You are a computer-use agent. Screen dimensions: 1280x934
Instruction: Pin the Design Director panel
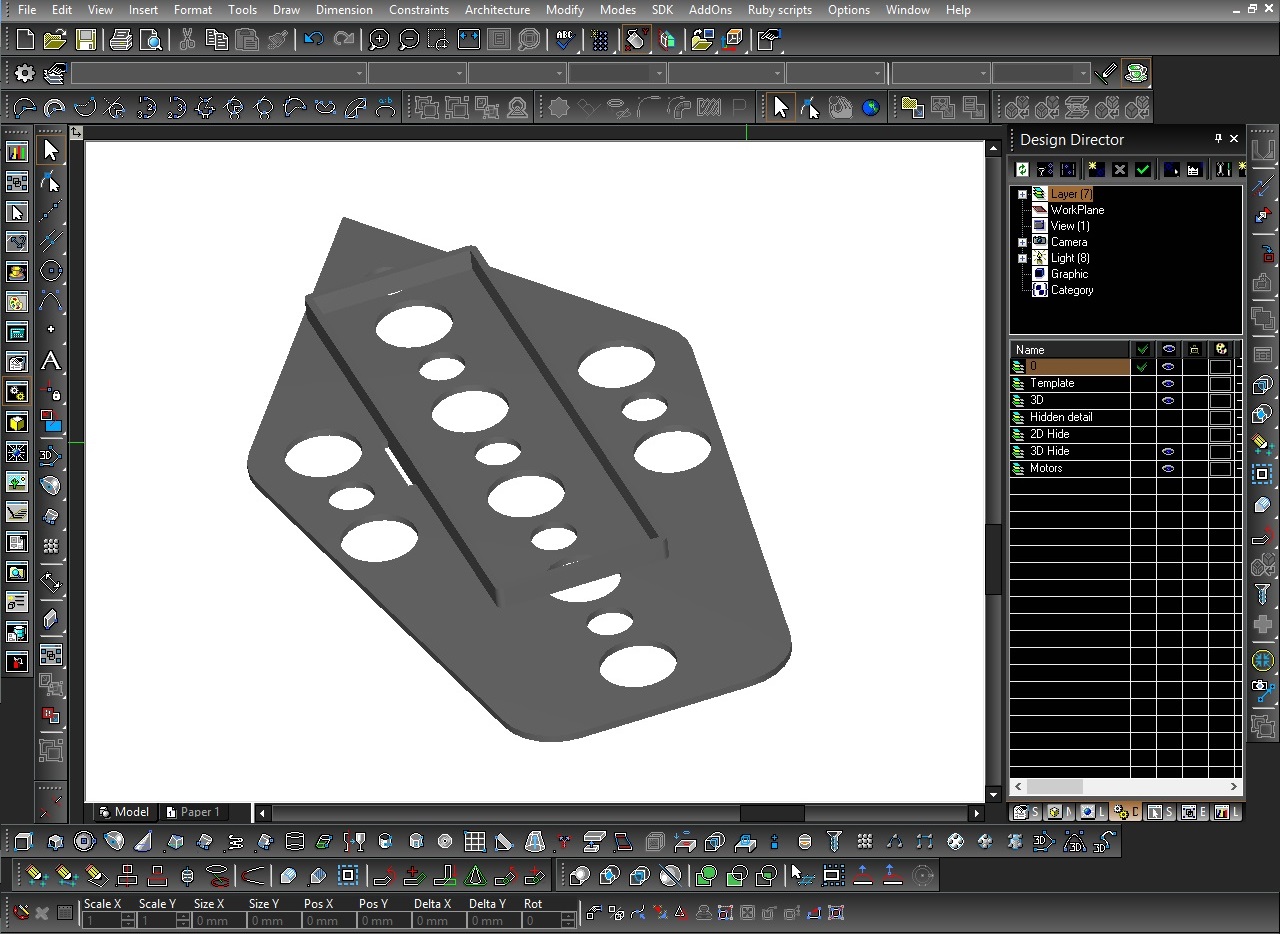click(1218, 139)
